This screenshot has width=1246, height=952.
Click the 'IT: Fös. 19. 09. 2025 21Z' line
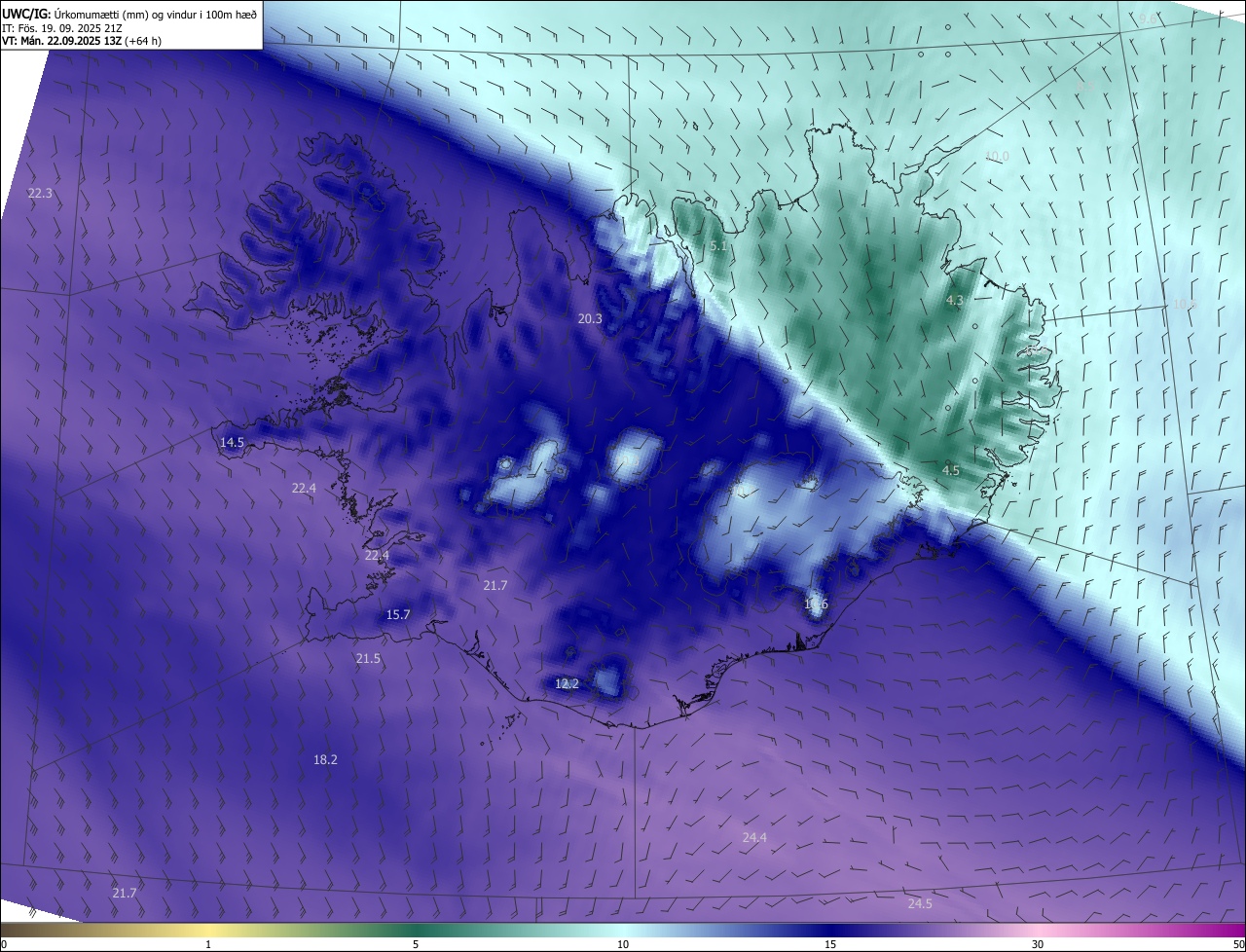[x=61, y=28]
